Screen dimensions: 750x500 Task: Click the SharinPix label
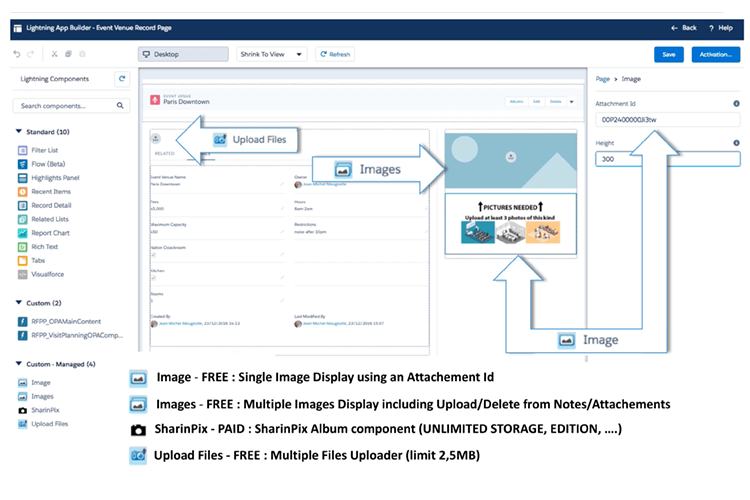click(x=45, y=411)
